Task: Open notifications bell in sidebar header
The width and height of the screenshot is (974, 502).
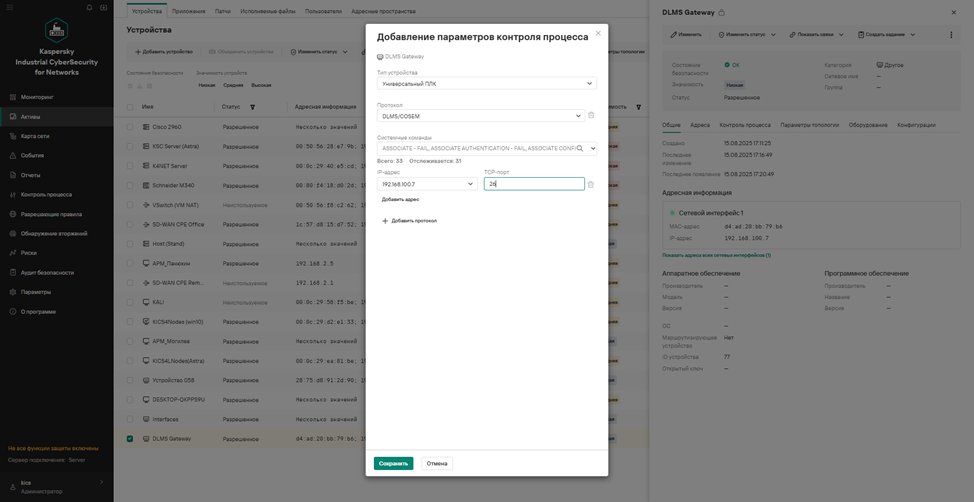Action: (89, 7)
